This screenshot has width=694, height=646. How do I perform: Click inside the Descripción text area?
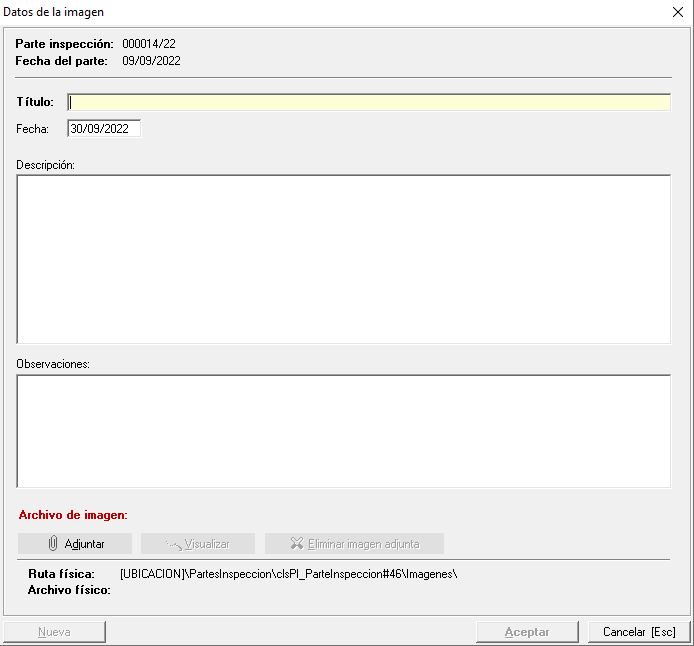(x=343, y=259)
